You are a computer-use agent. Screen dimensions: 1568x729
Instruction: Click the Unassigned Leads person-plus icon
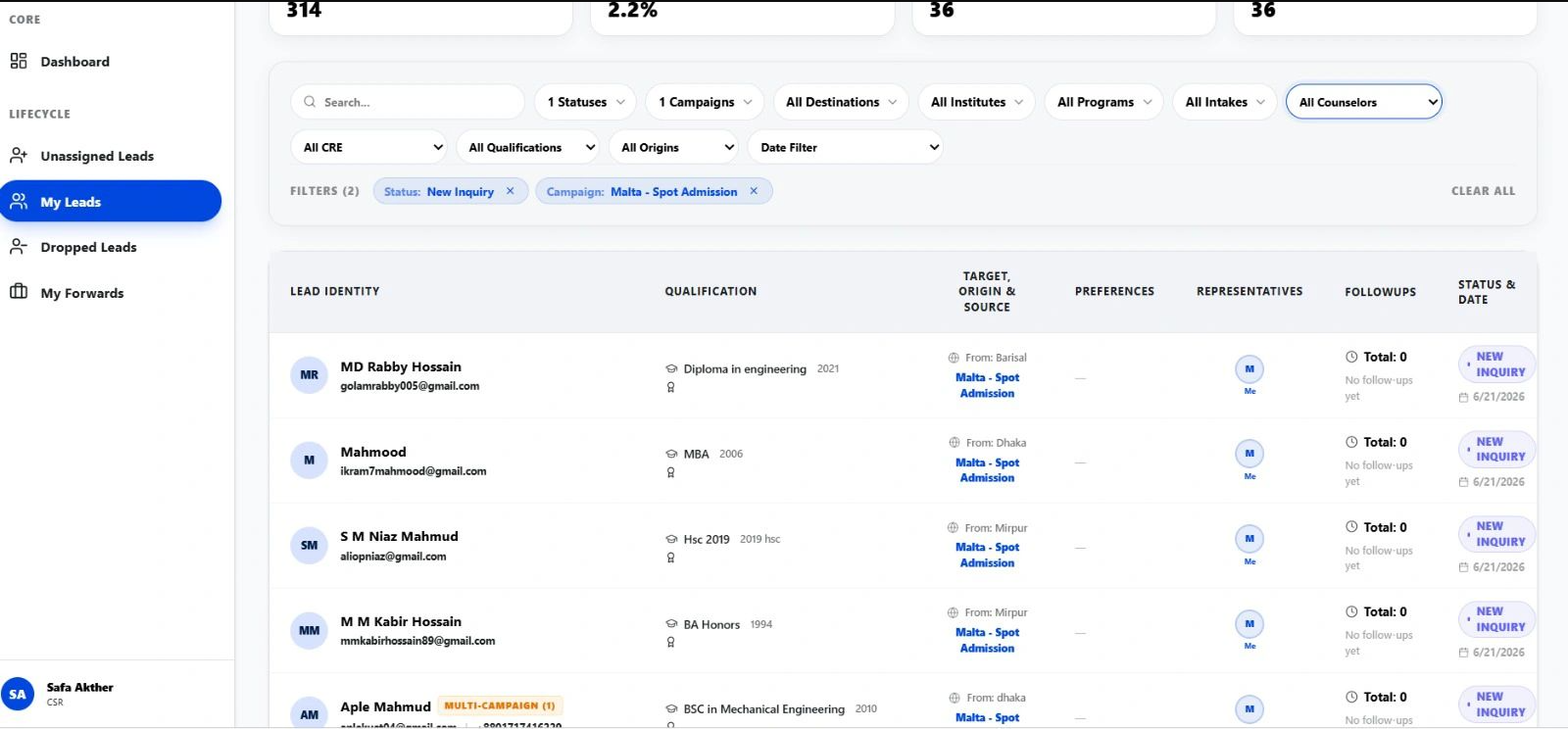[x=19, y=155]
